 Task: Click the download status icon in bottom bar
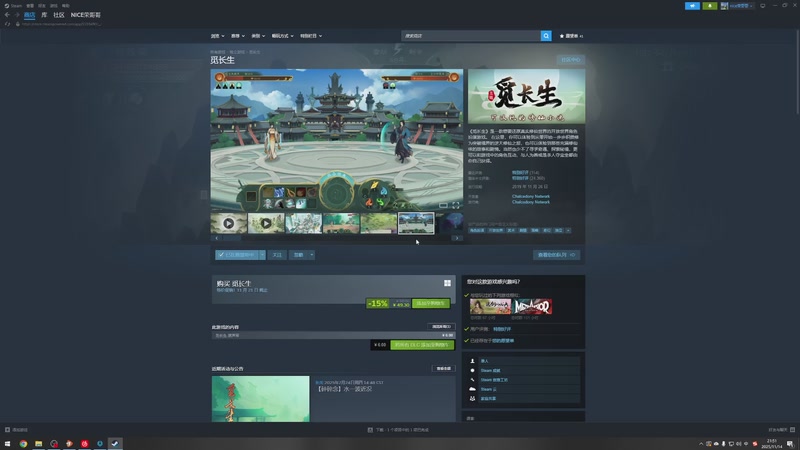(370, 430)
